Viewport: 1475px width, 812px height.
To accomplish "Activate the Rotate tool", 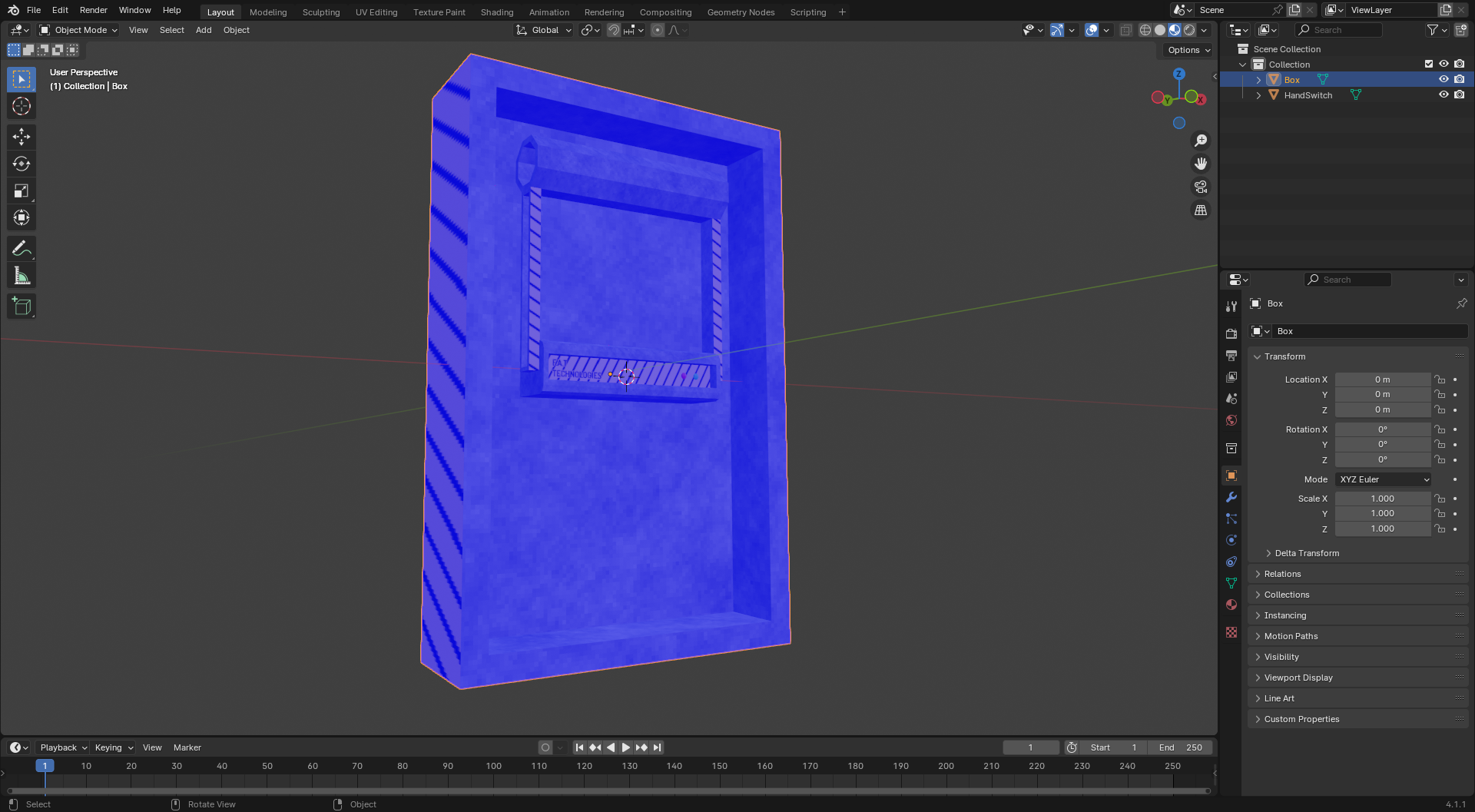I will click(x=22, y=164).
